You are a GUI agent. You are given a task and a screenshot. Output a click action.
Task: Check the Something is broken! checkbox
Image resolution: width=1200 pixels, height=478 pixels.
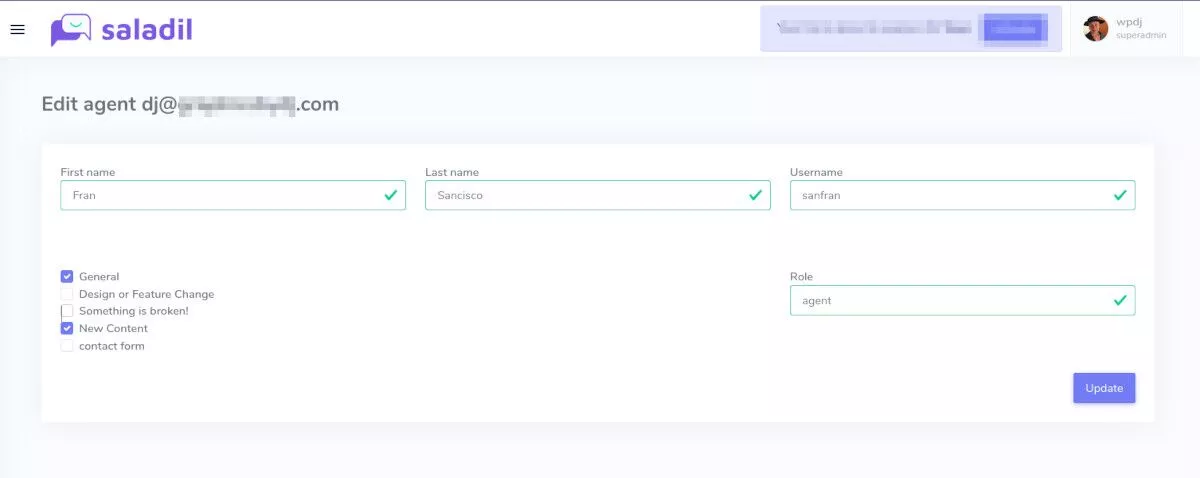point(67,311)
